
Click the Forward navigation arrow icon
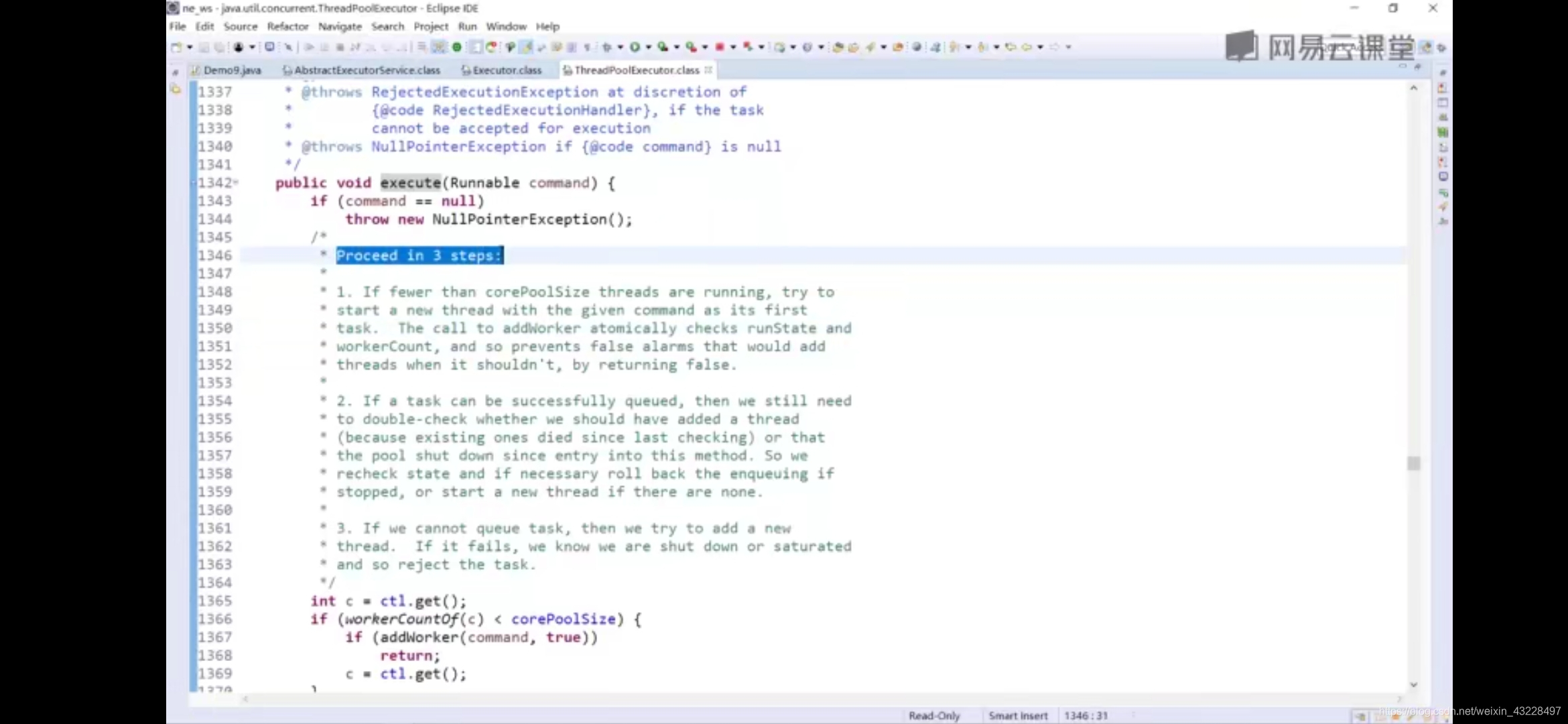[x=1055, y=47]
